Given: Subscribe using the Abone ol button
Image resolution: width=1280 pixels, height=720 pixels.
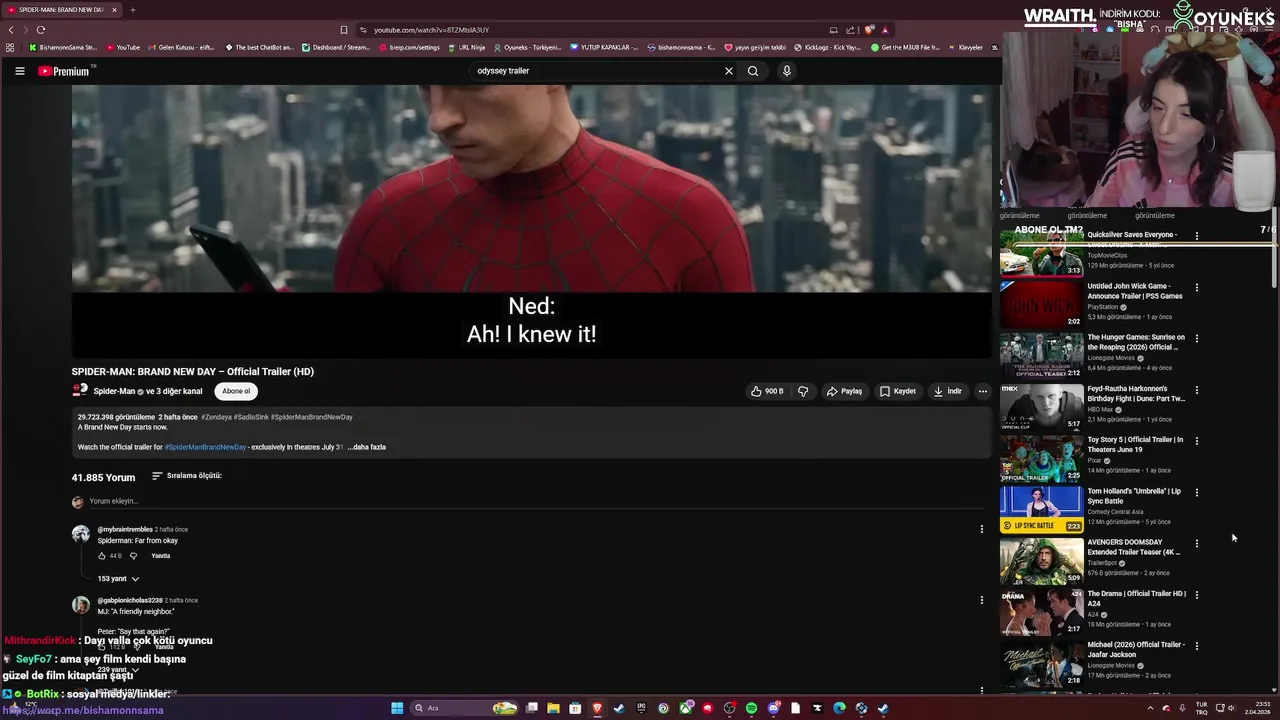Looking at the screenshot, I should pyautogui.click(x=236, y=391).
